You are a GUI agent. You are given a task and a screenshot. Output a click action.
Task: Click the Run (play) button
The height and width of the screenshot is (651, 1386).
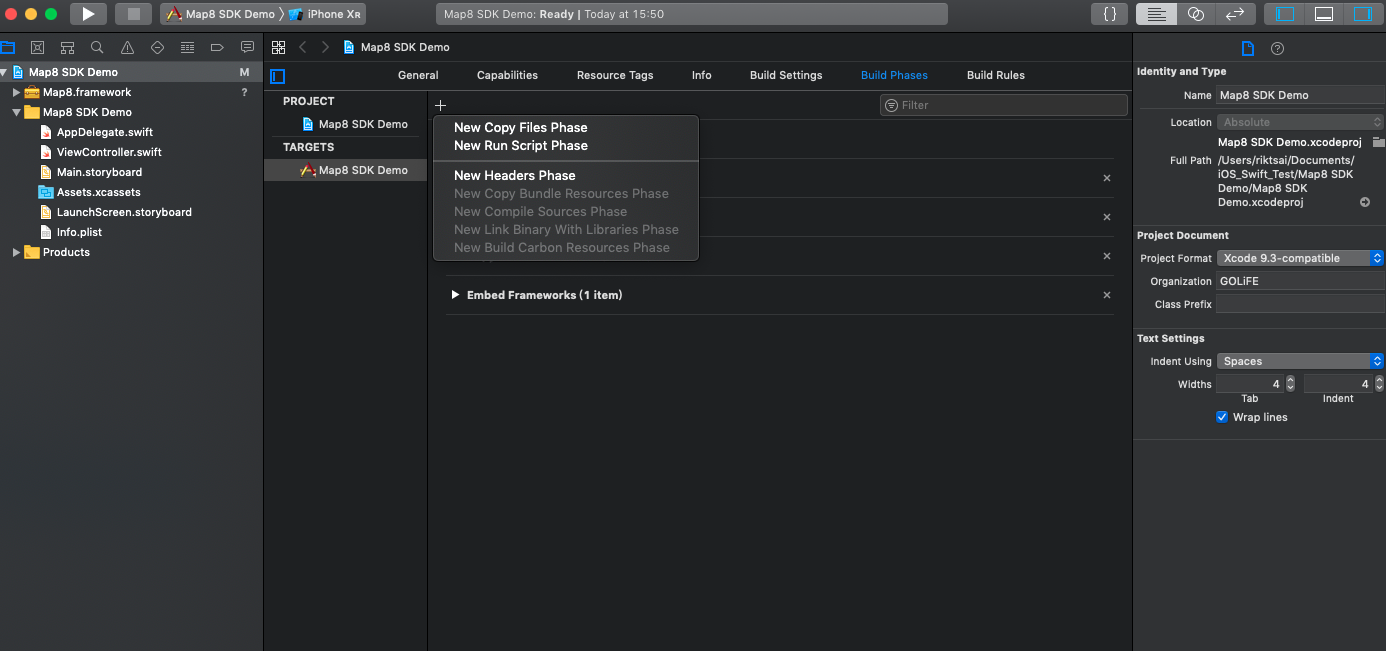click(x=88, y=14)
